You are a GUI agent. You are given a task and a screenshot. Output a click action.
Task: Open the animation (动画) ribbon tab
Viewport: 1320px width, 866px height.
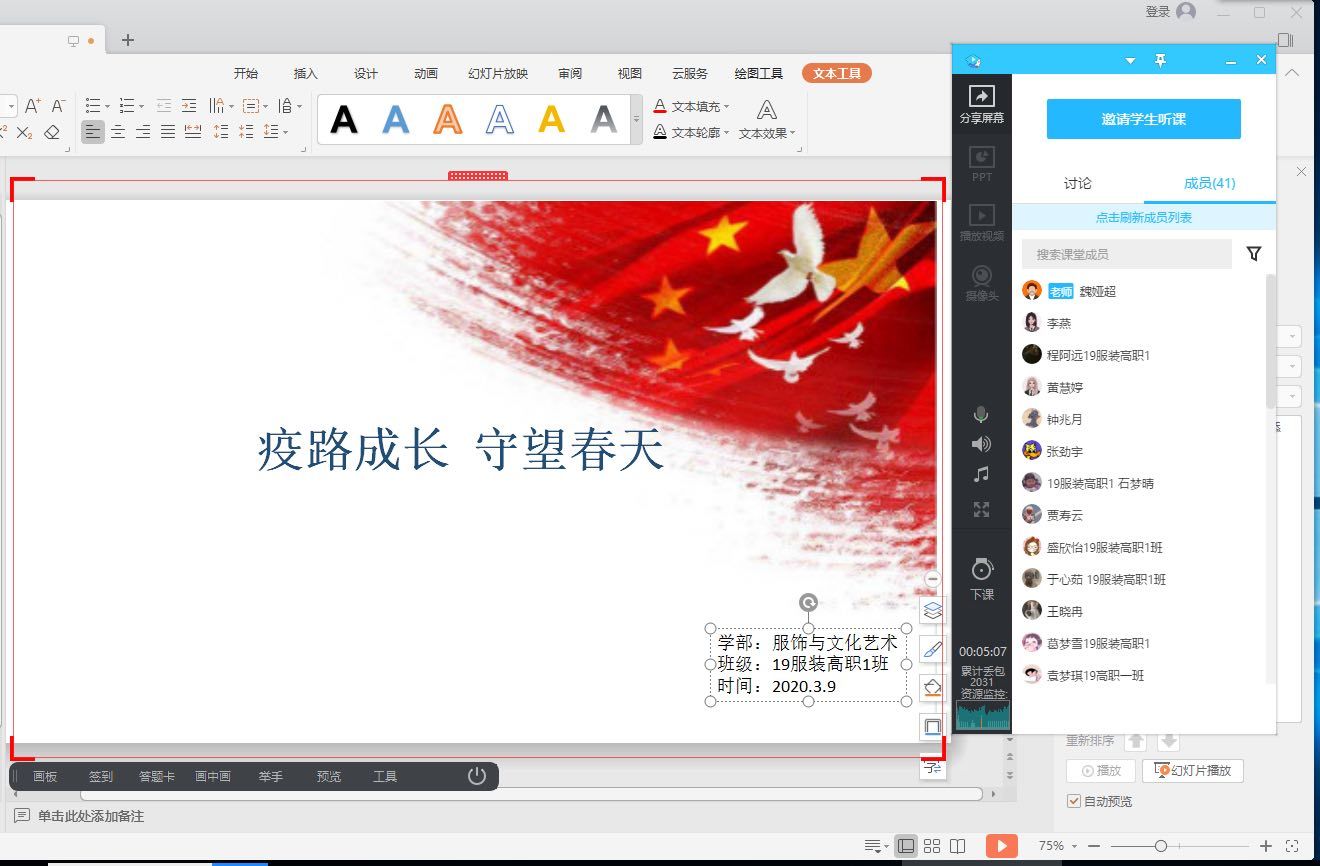click(426, 73)
